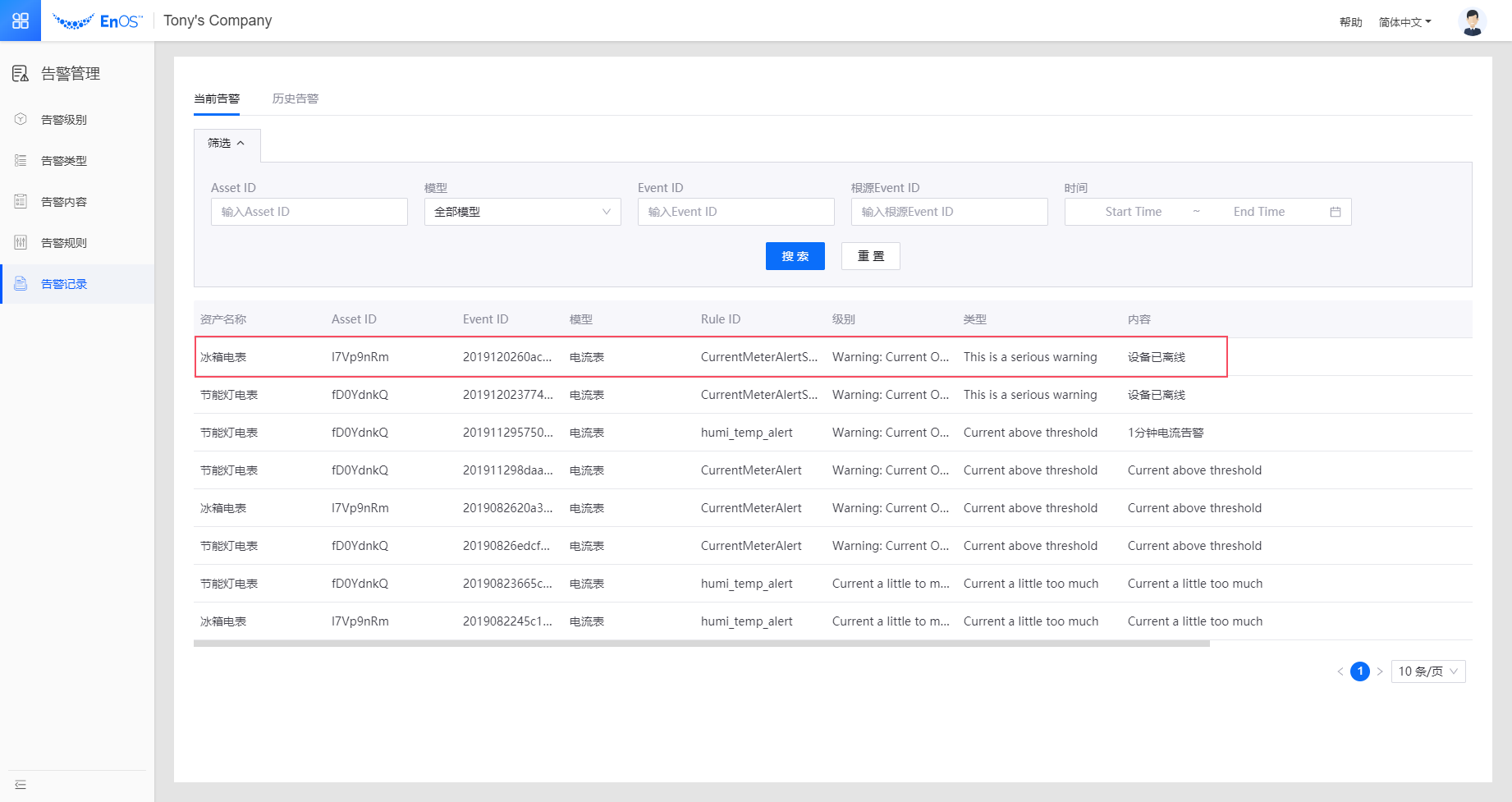Click the 告警类型 sidebar icon
The image size is (1512, 802).
coord(21,160)
